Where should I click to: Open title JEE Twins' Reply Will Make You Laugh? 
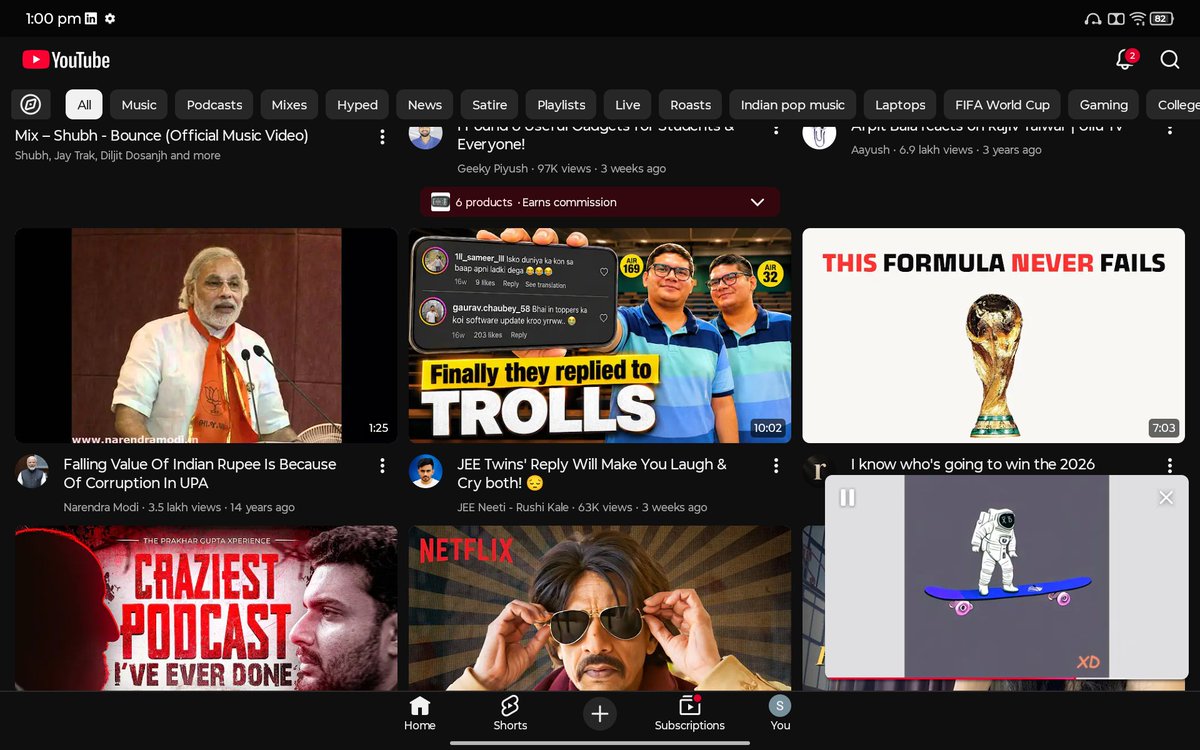click(x=592, y=474)
